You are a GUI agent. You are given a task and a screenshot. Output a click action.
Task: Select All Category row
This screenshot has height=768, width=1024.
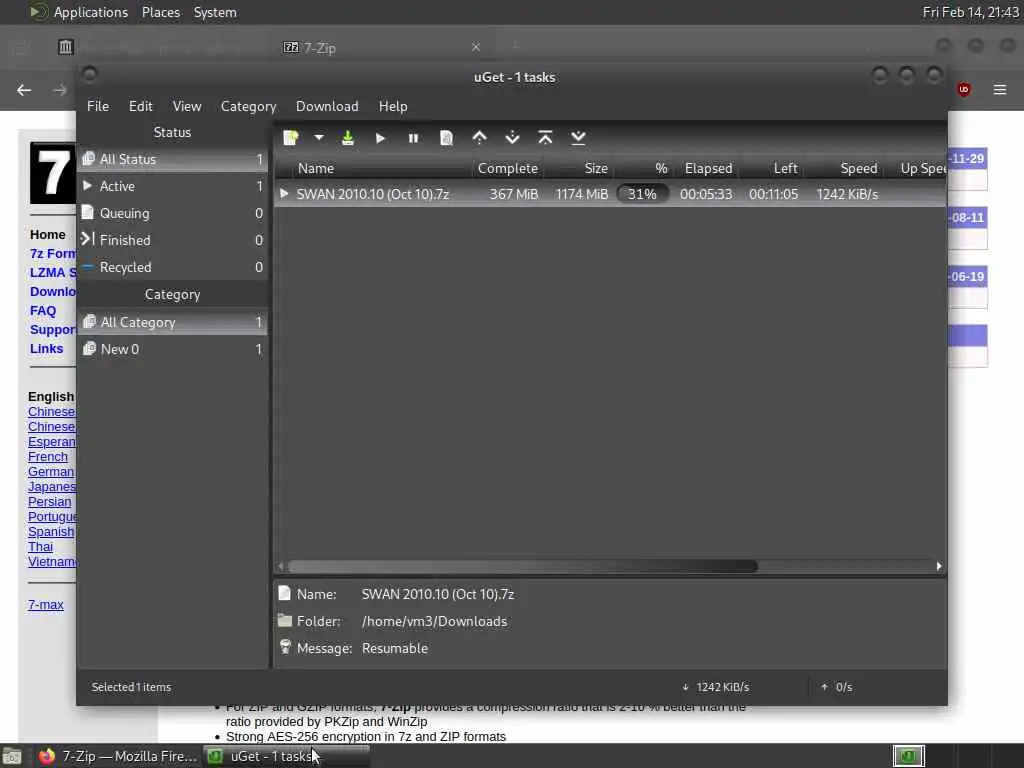(172, 322)
